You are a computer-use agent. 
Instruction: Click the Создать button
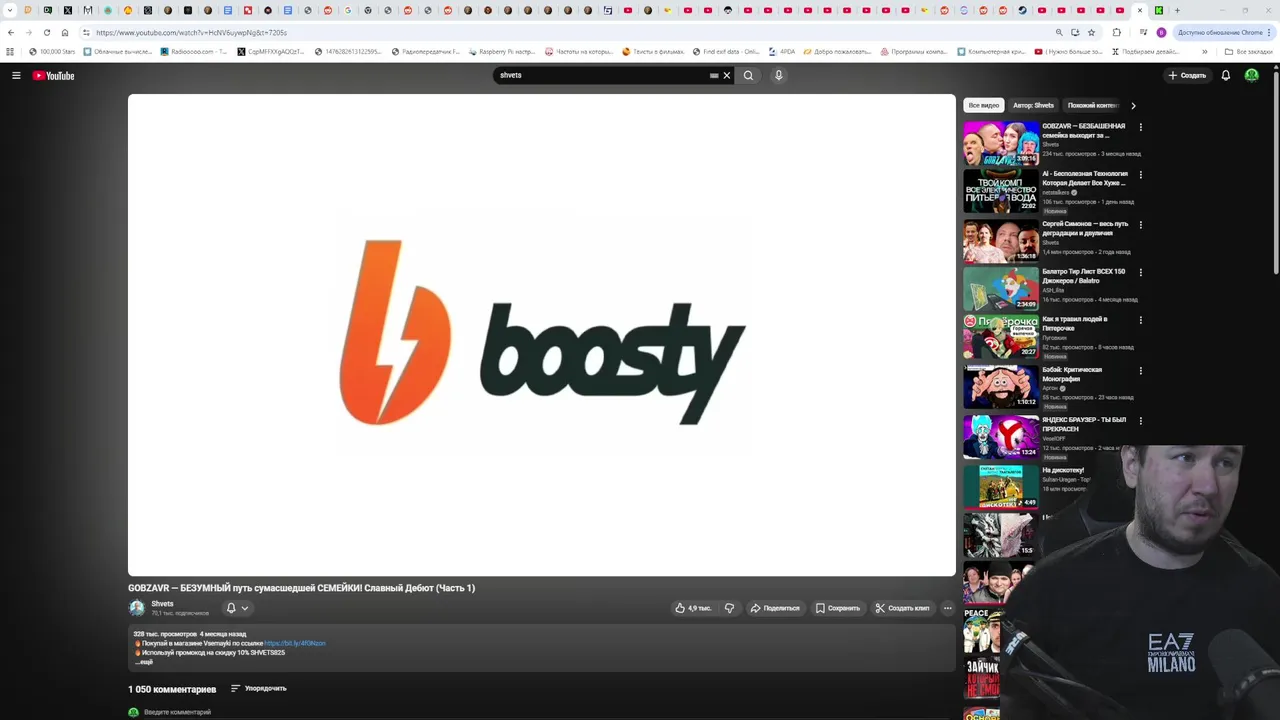pyautogui.click(x=1187, y=75)
